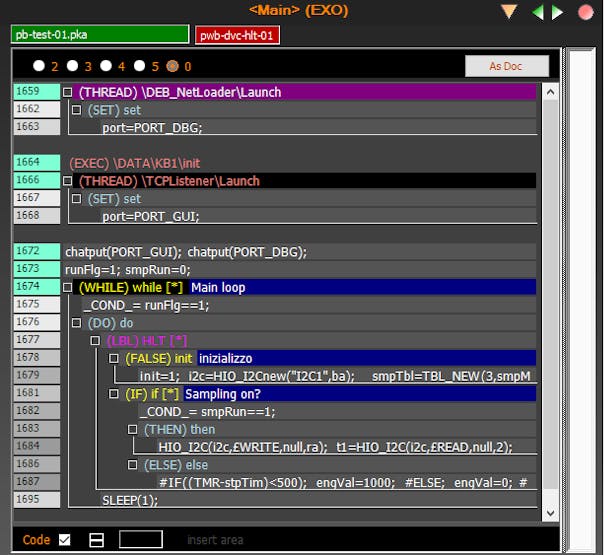
Task: Click scrollbar down arrow in code panel
Action: tap(550, 513)
